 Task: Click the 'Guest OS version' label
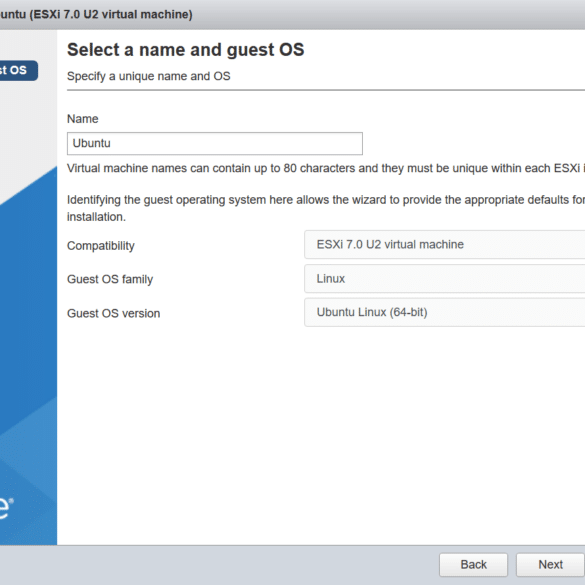[x=113, y=313]
